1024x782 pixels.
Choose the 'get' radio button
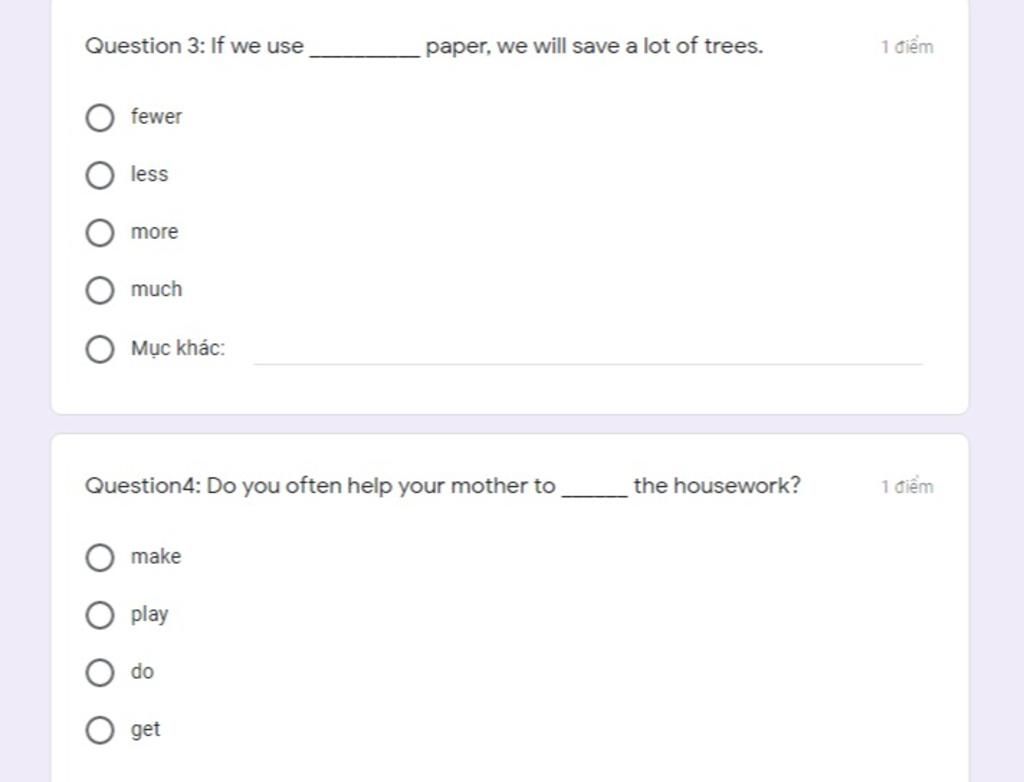(x=100, y=730)
